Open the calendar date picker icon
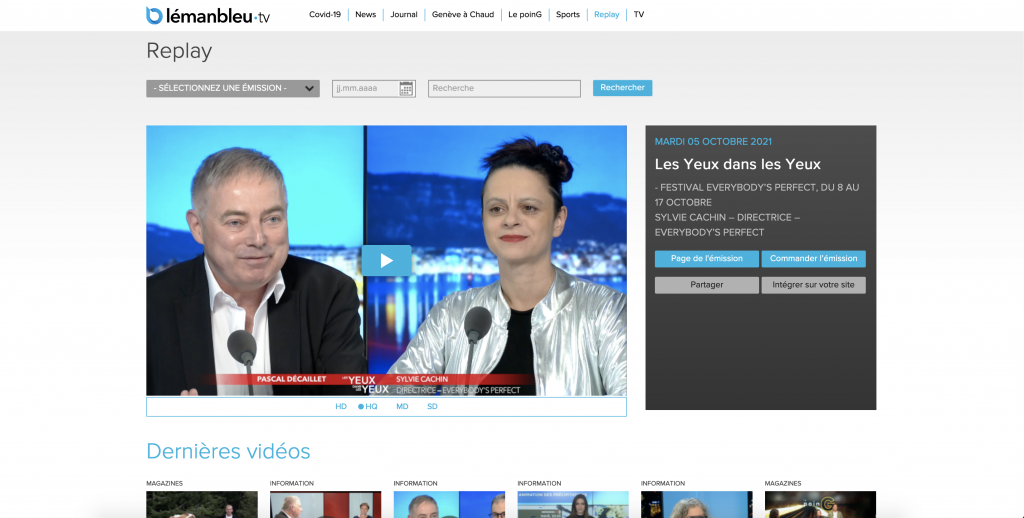 tap(406, 89)
